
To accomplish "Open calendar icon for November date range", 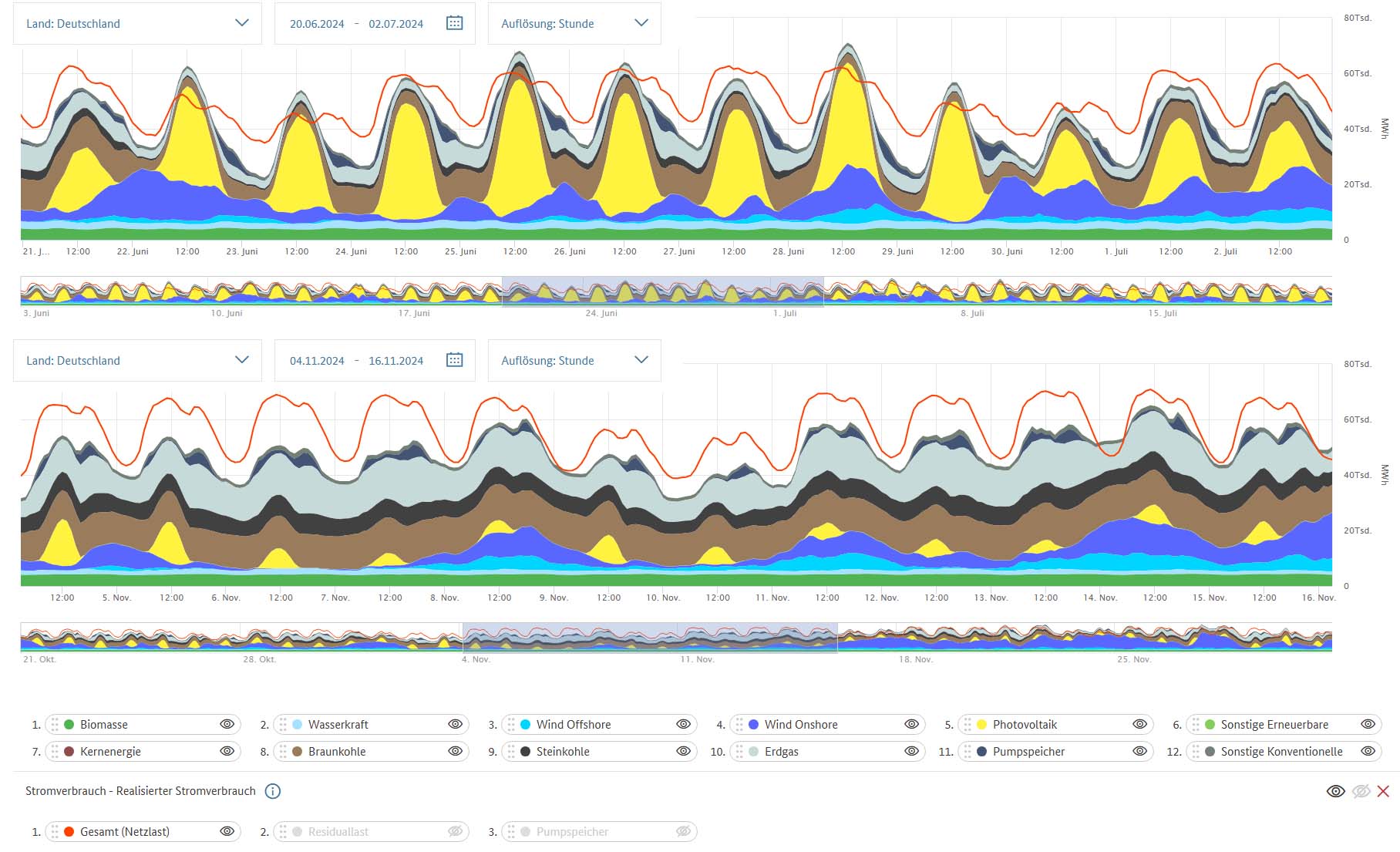I will (455, 360).
